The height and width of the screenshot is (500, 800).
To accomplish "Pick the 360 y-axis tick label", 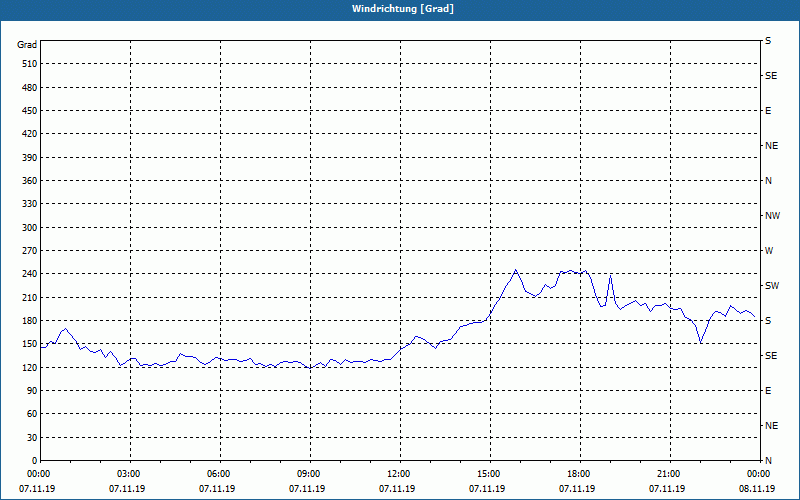I will pyautogui.click(x=30, y=181).
